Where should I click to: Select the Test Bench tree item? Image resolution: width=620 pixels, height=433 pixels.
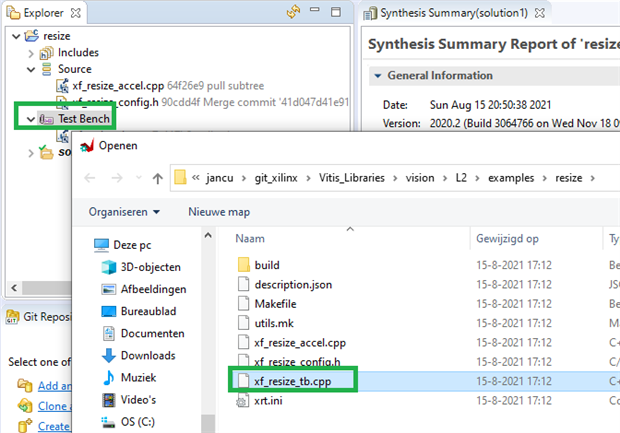click(x=84, y=119)
